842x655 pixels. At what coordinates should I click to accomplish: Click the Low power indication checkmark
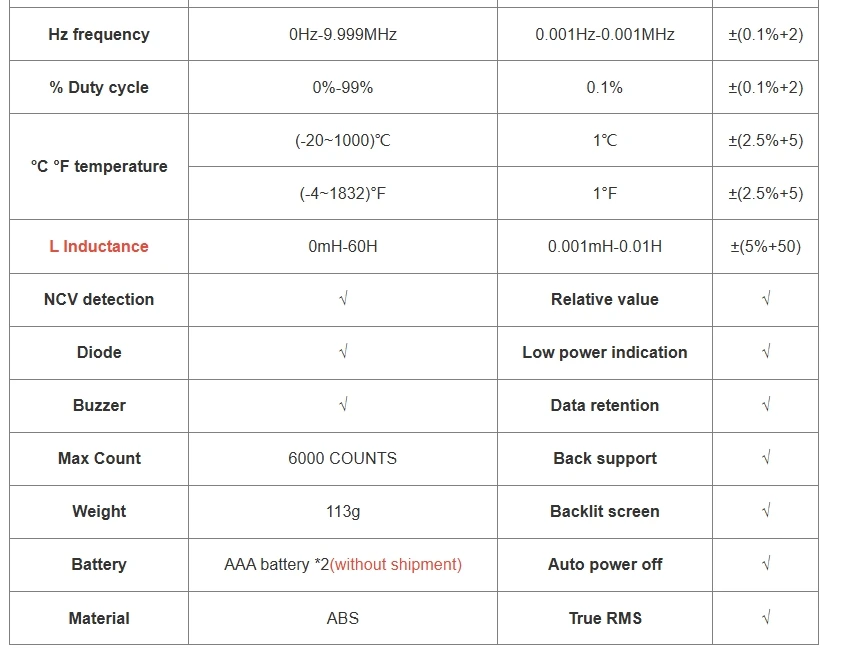[x=766, y=352]
